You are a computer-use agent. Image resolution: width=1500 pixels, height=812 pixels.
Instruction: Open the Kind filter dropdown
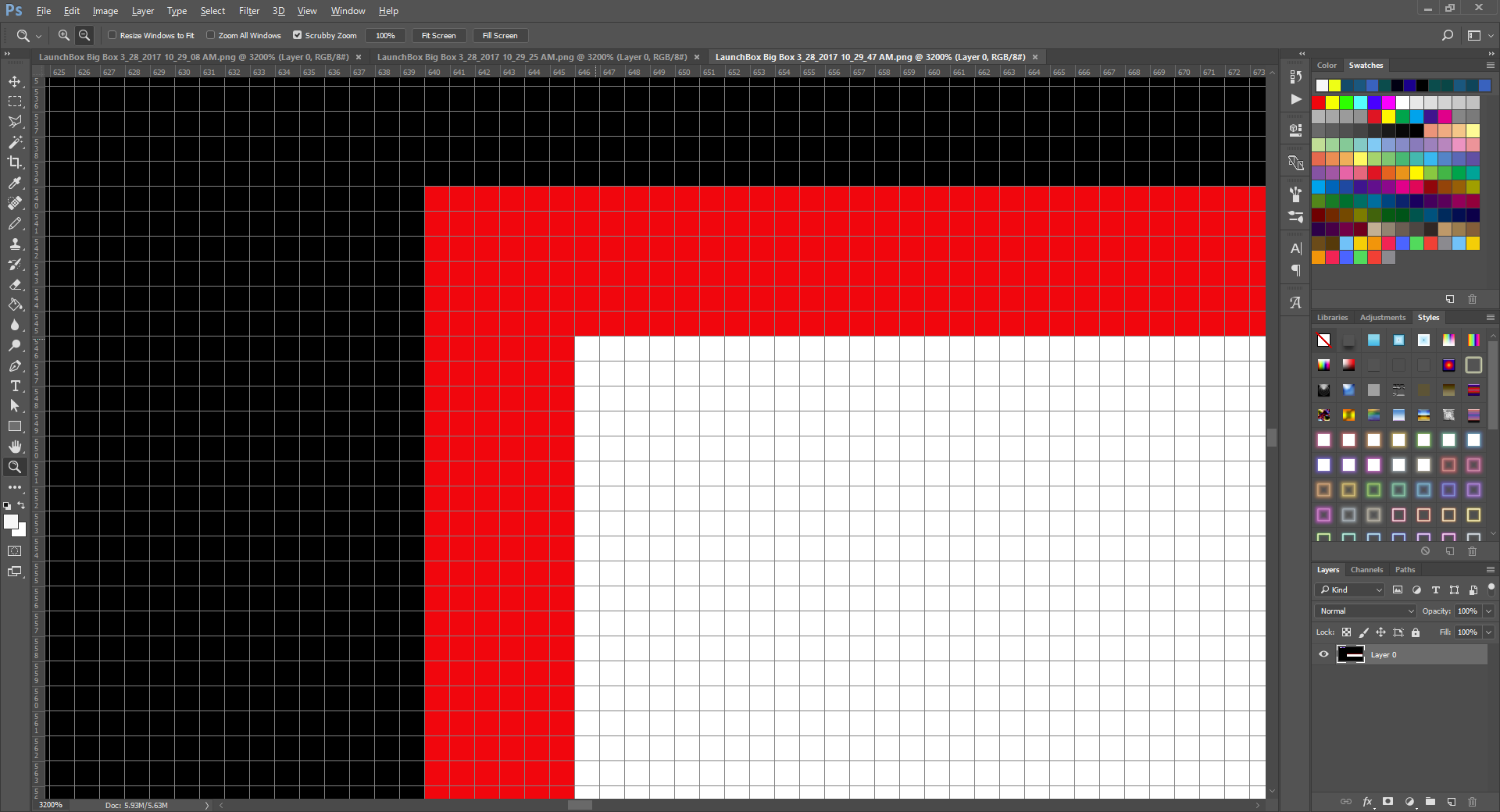pos(1350,589)
